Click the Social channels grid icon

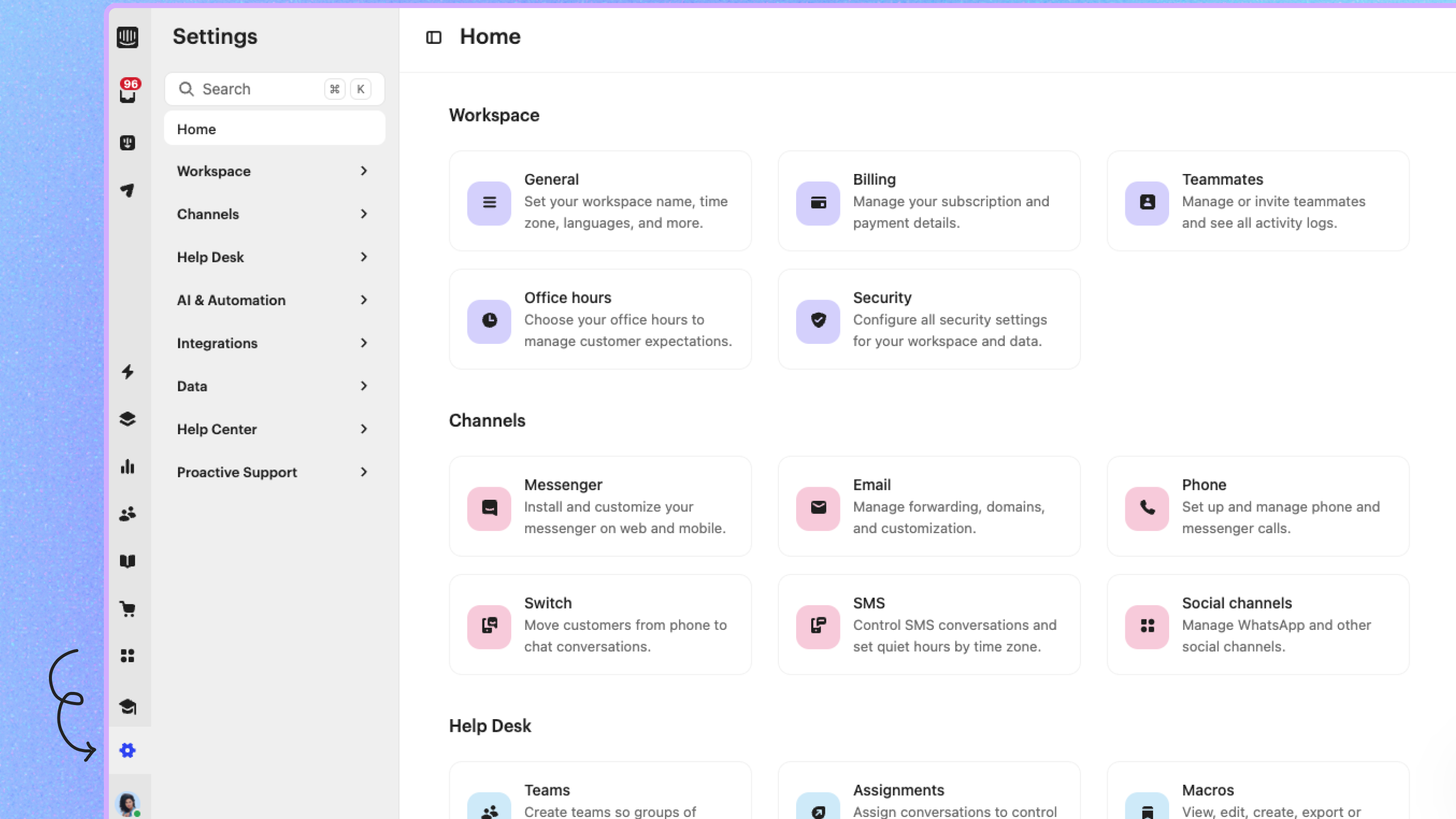click(x=1147, y=626)
